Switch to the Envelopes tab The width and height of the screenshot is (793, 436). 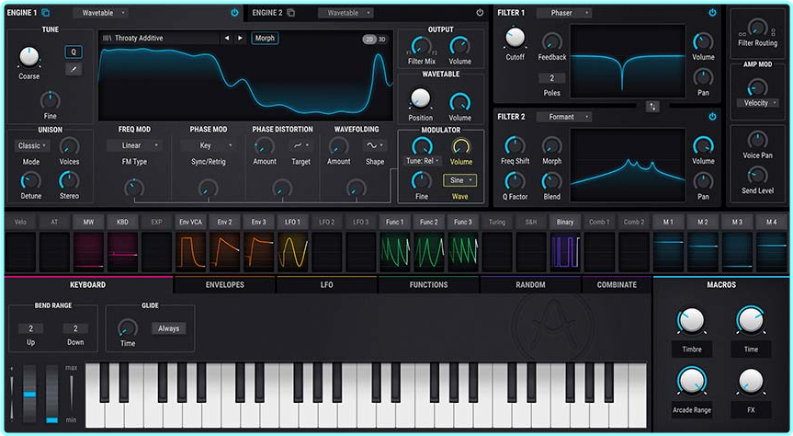[x=225, y=285]
